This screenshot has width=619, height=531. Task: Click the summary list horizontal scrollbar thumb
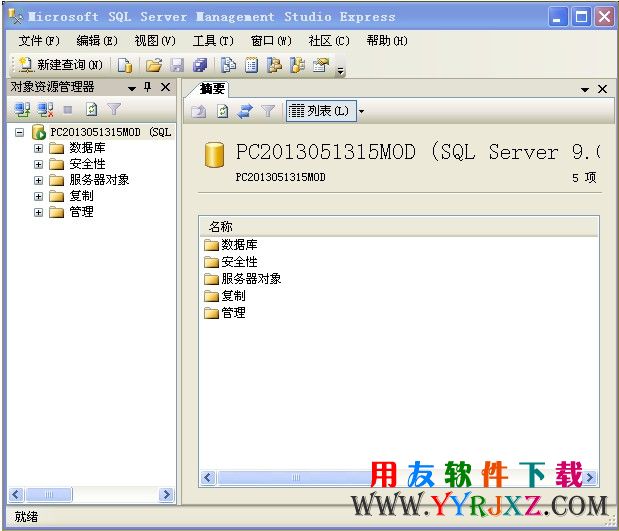coord(295,478)
